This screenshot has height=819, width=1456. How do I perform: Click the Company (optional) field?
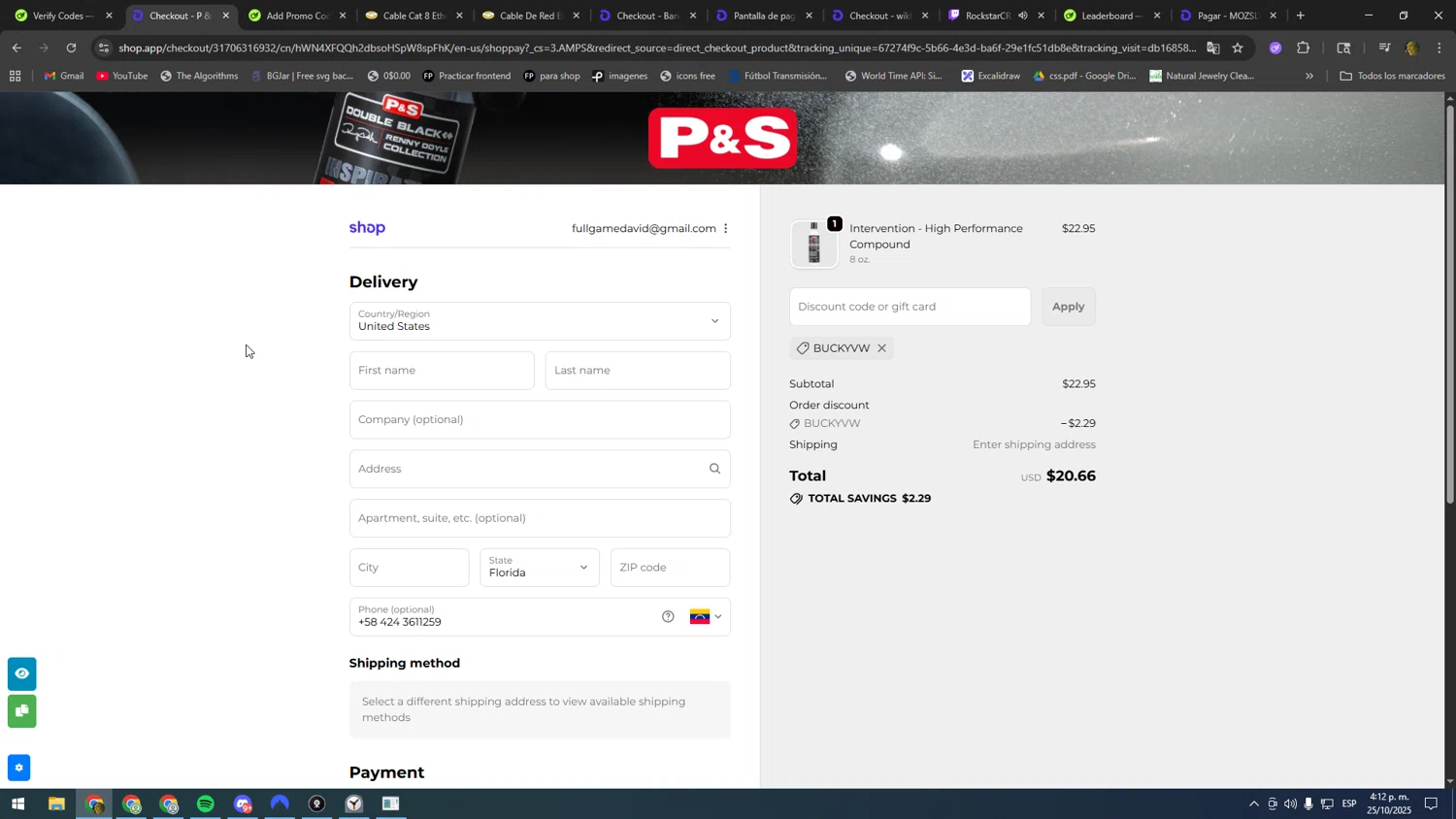click(x=540, y=420)
